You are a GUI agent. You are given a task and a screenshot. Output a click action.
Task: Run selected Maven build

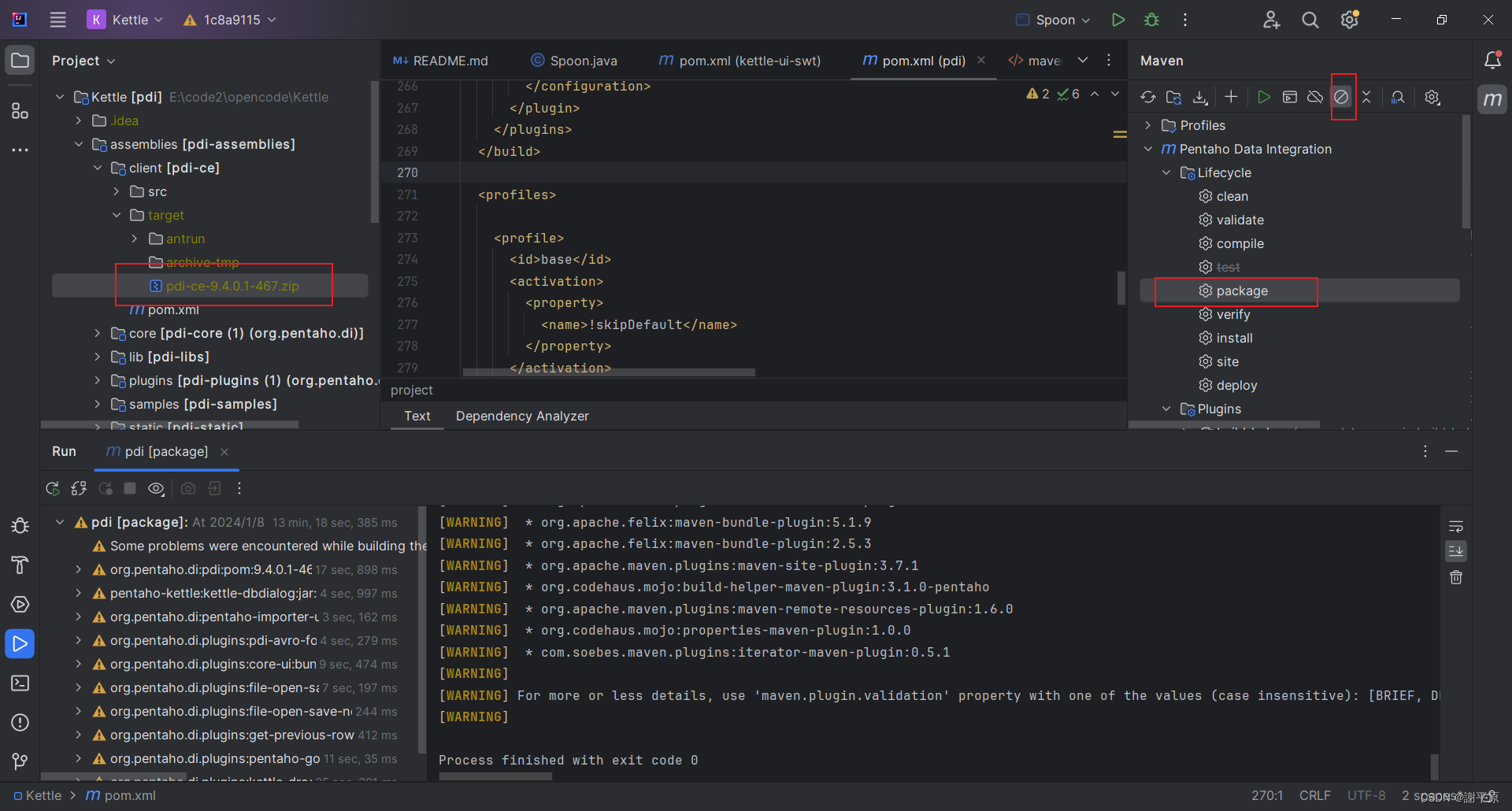point(1264,97)
